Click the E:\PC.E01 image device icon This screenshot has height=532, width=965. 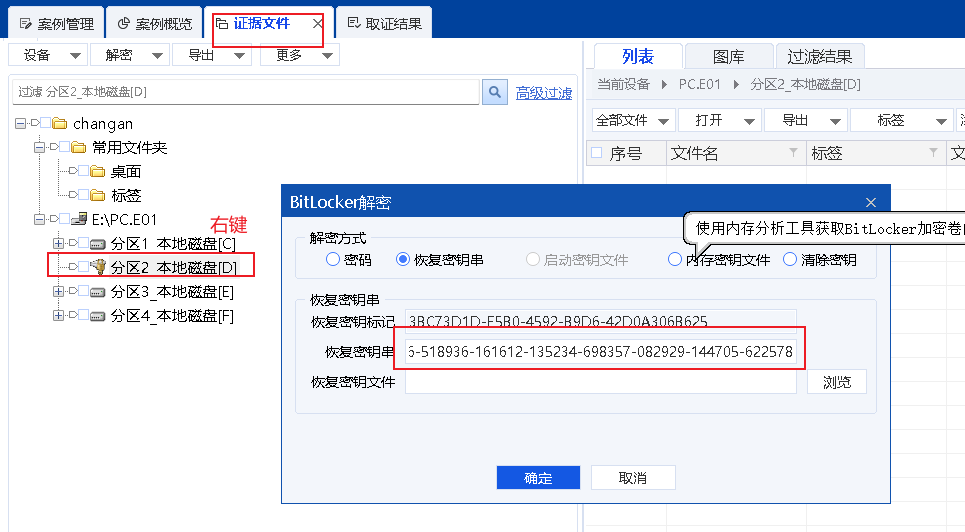pyautogui.click(x=79, y=219)
